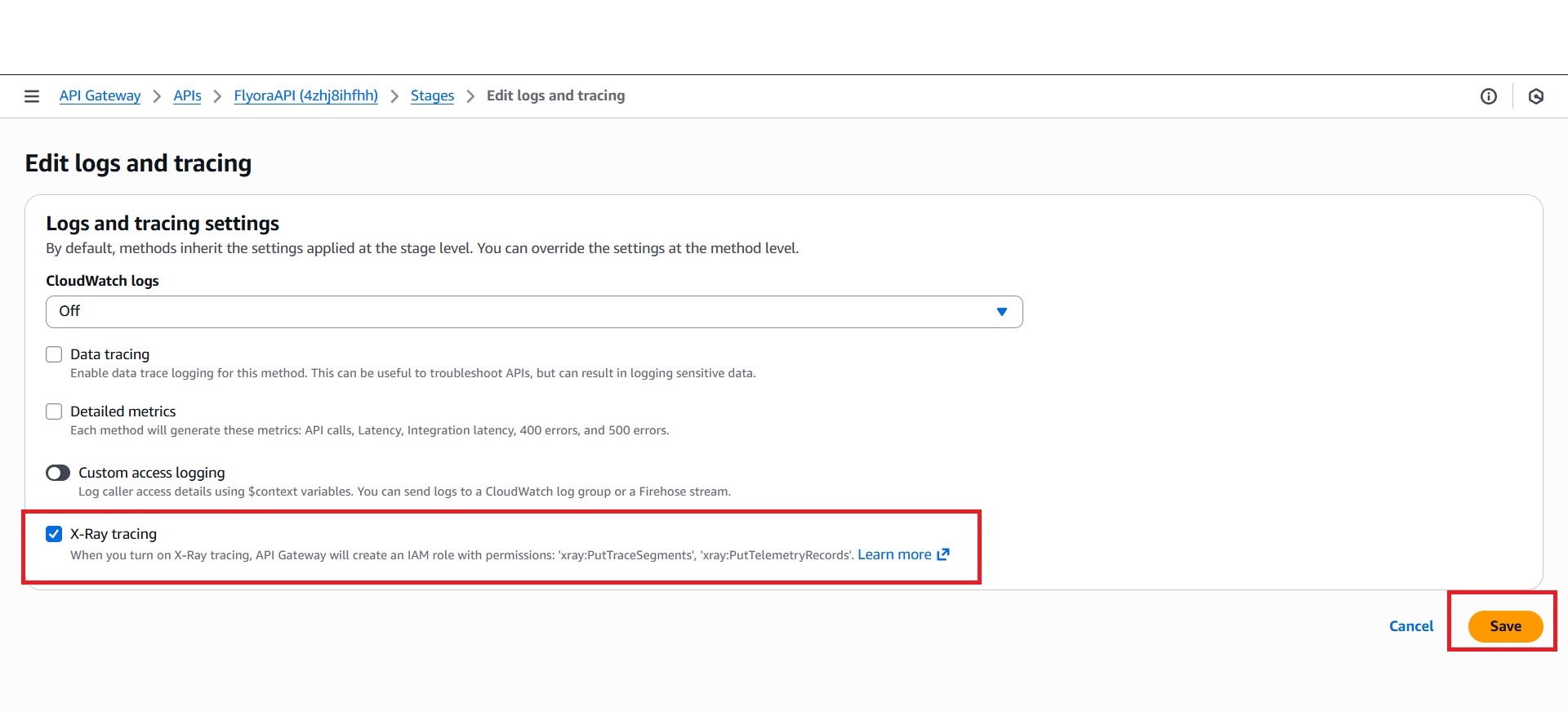Click the info circle icon
Viewport: 1568px width, 725px height.
point(1488,96)
